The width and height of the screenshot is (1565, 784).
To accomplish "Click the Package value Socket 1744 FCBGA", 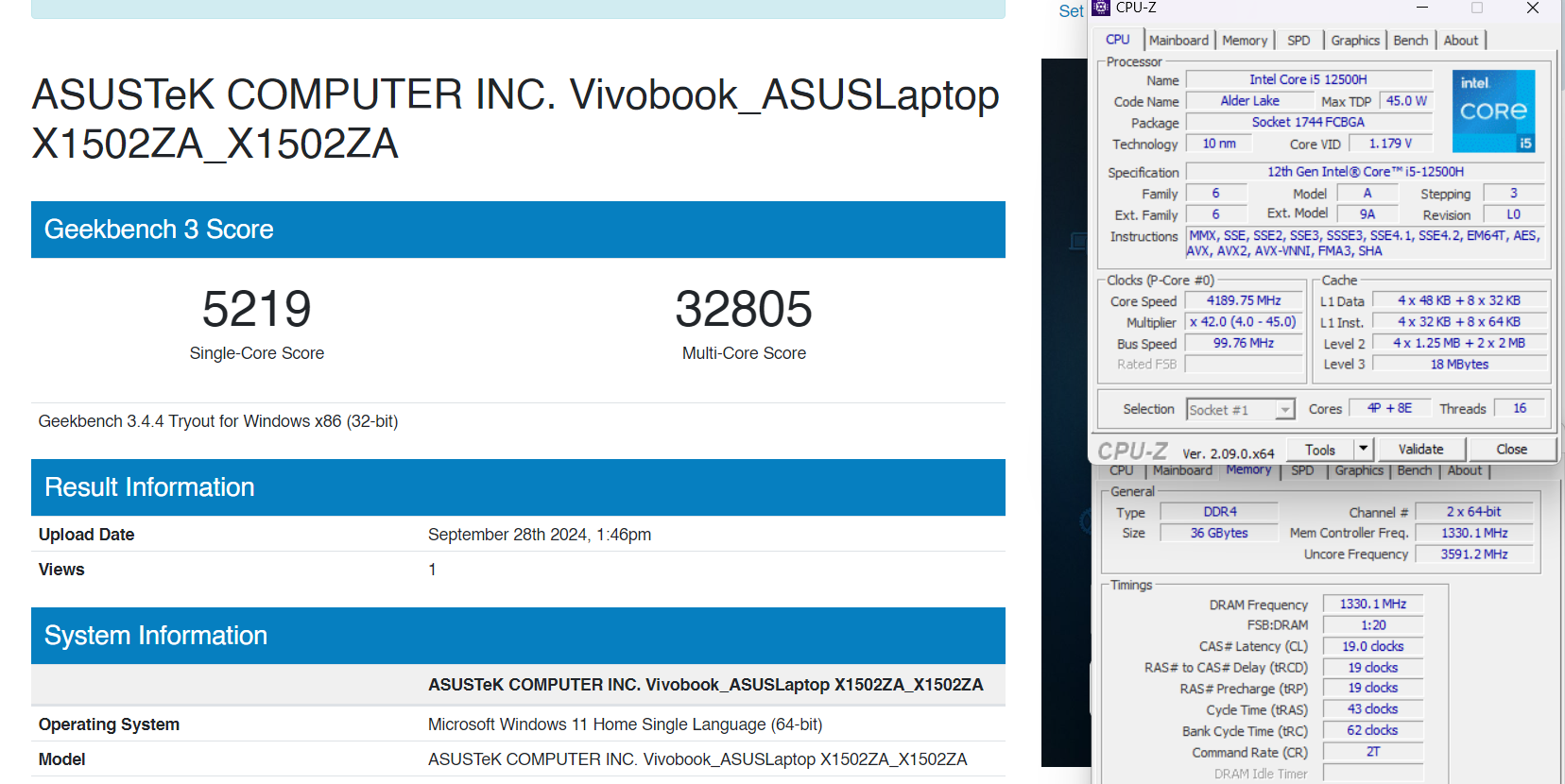I will (1308, 122).
